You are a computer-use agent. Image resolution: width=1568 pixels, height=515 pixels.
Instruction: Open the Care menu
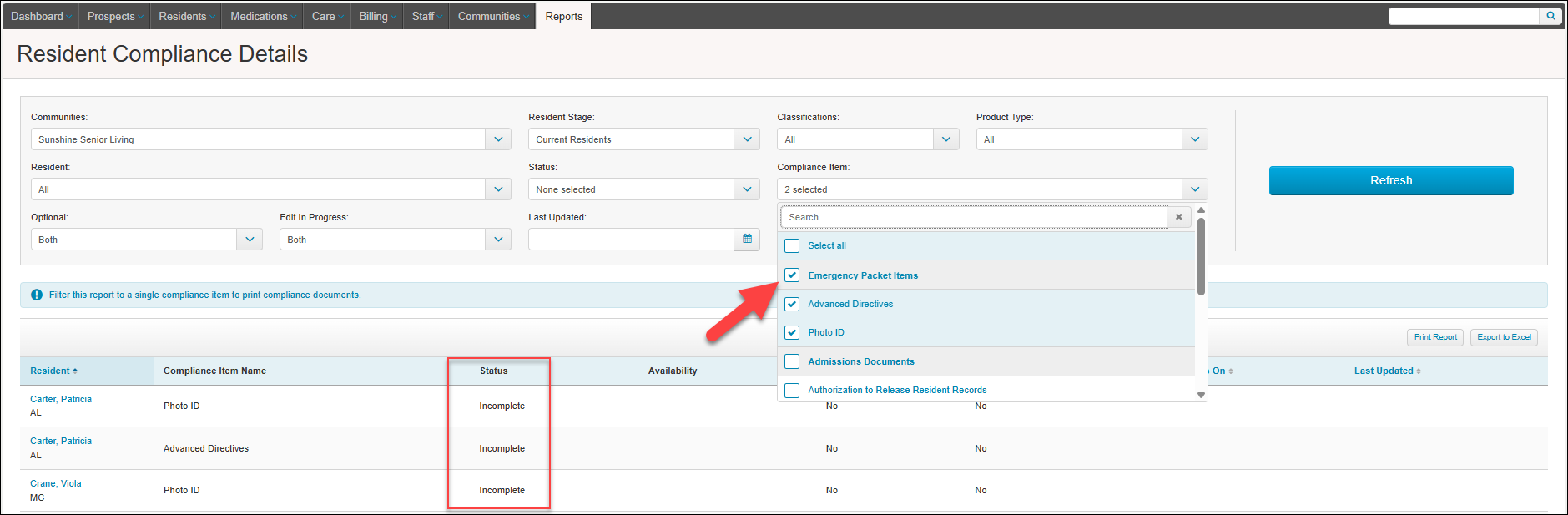coord(328,16)
